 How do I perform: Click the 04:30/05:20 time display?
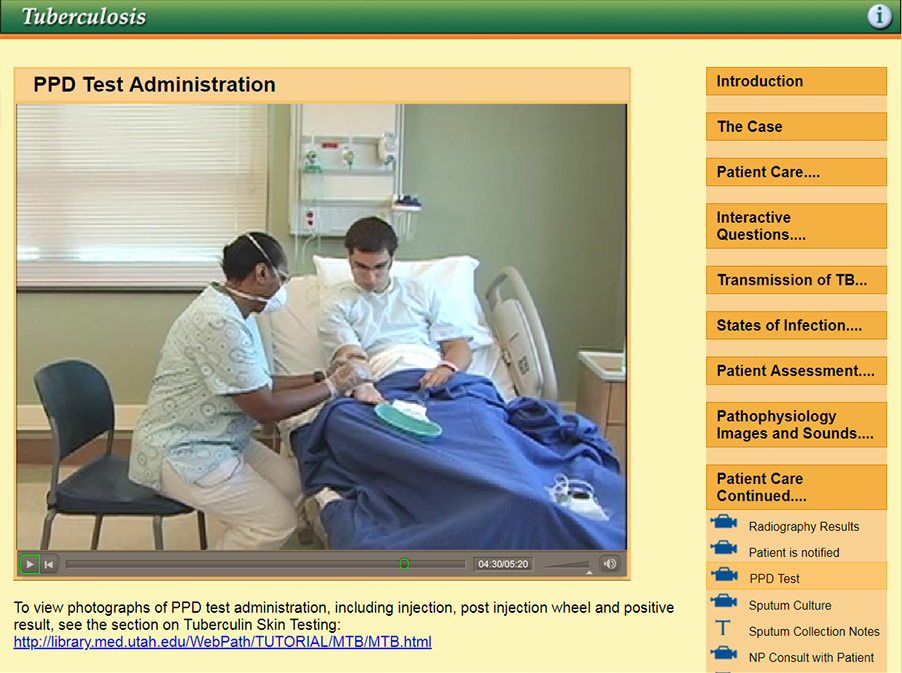point(503,563)
